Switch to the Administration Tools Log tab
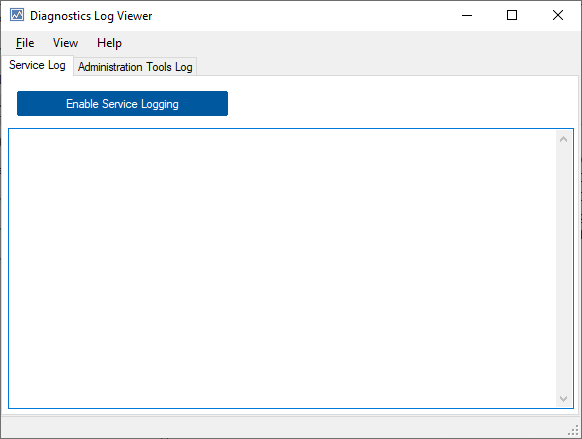The width and height of the screenshot is (582, 439). 135,67
